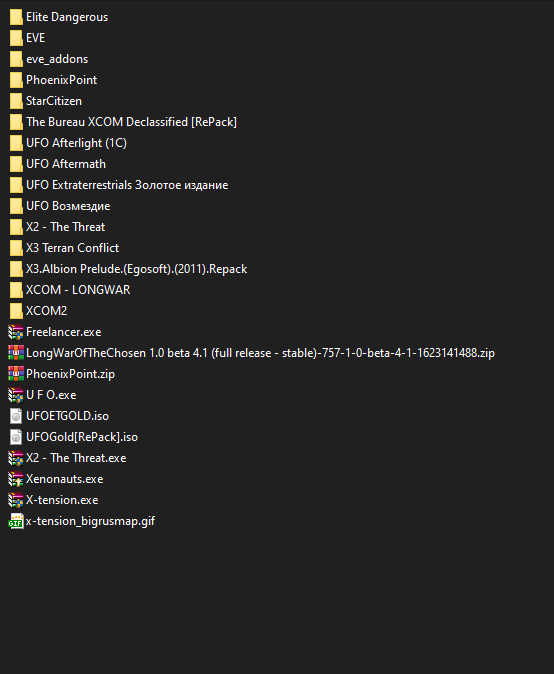
Task: Select the X-tension.exe archive icon
Action: (x=15, y=500)
